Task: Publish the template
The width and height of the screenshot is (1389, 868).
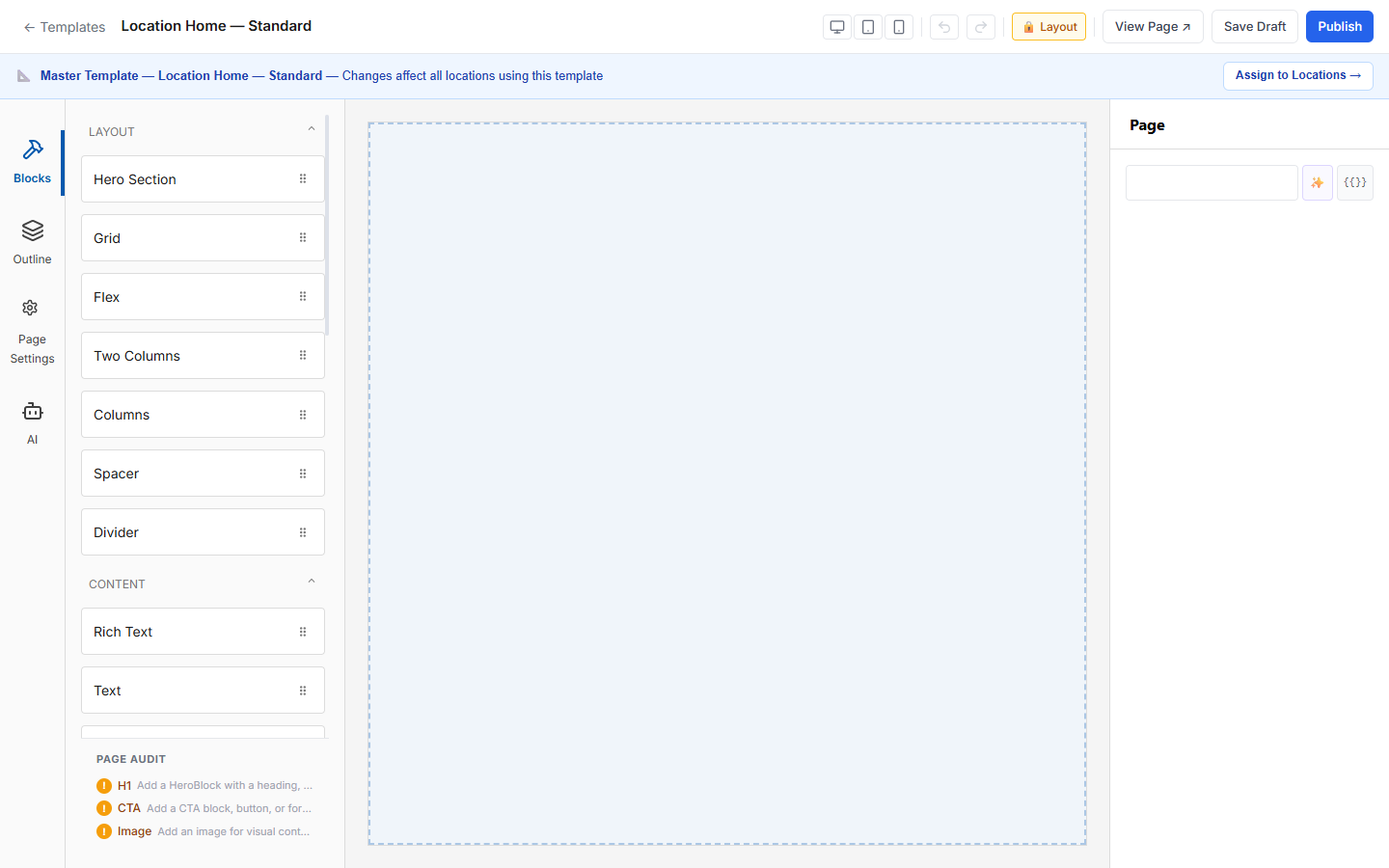Action: (x=1340, y=27)
